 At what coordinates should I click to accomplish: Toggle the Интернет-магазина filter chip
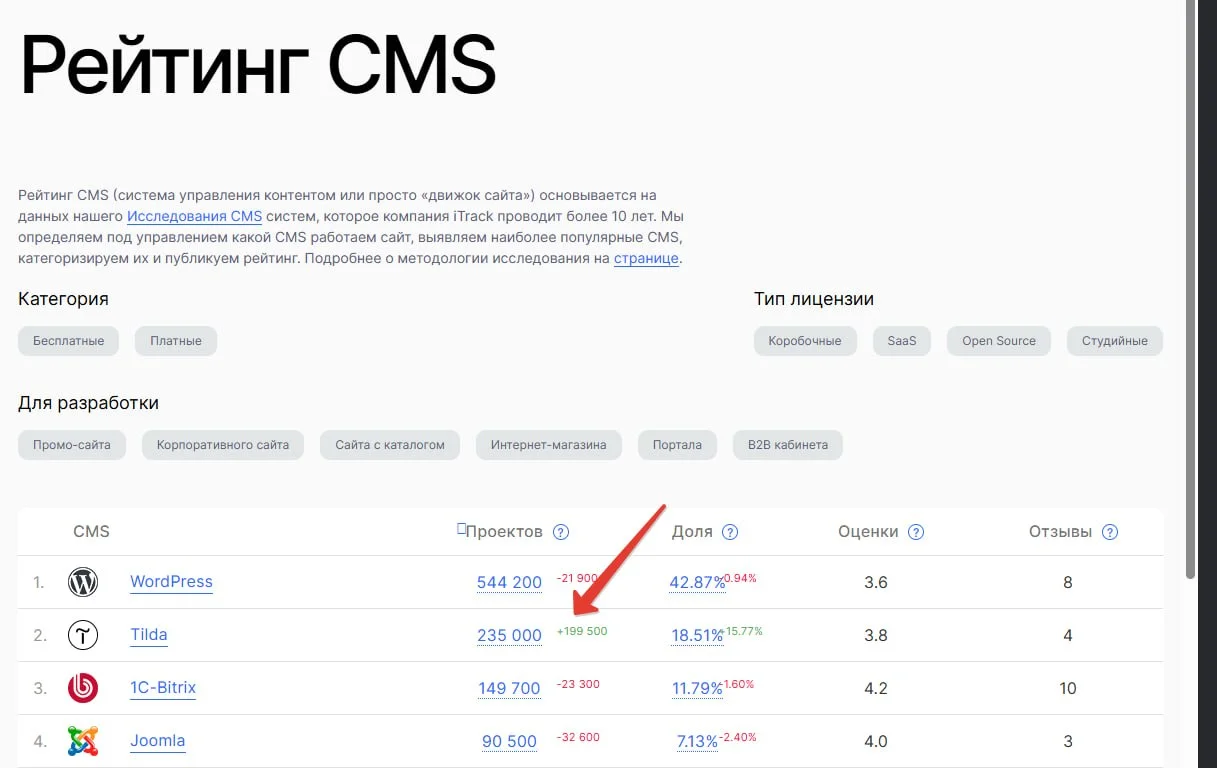point(549,445)
